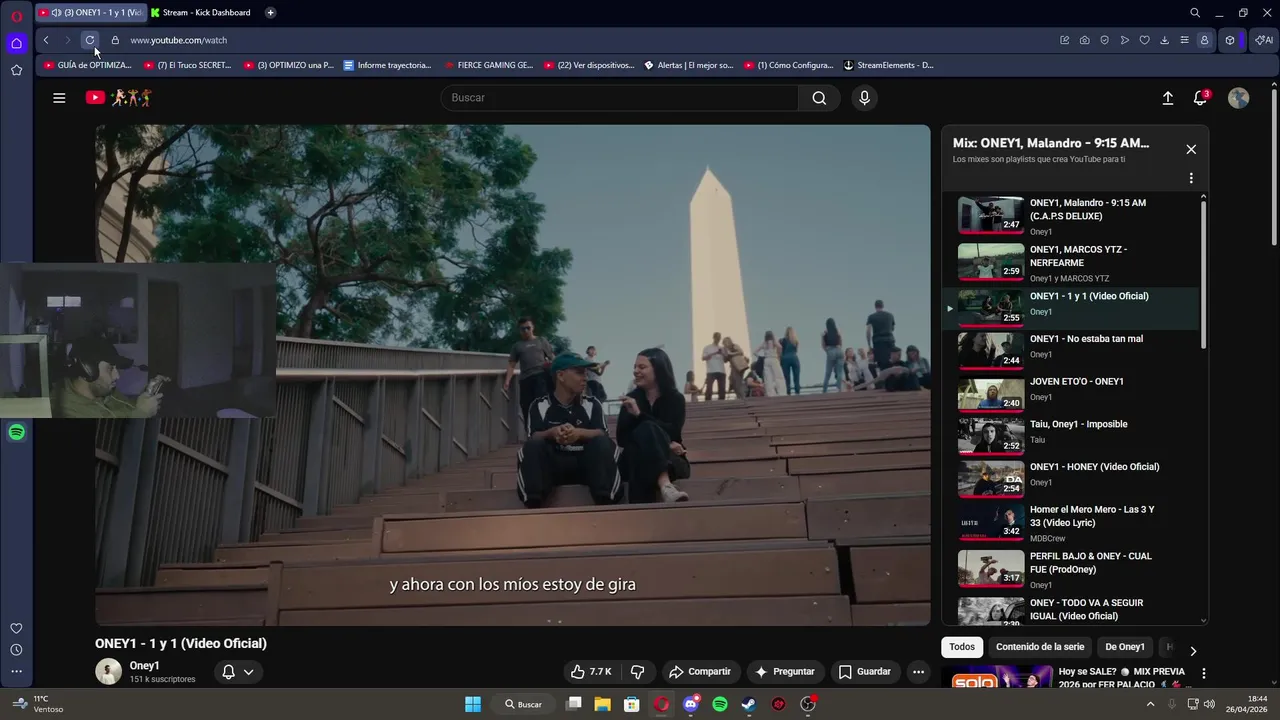This screenshot has width=1280, height=720.
Task: Select the De Oney1 filter chip
Action: pyautogui.click(x=1125, y=647)
